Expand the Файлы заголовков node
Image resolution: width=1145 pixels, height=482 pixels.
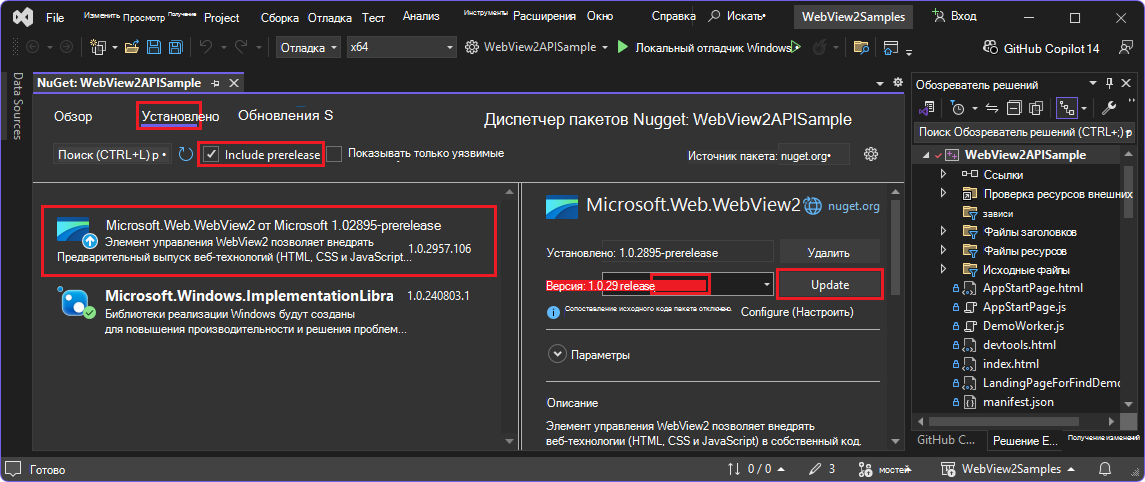pyautogui.click(x=943, y=232)
